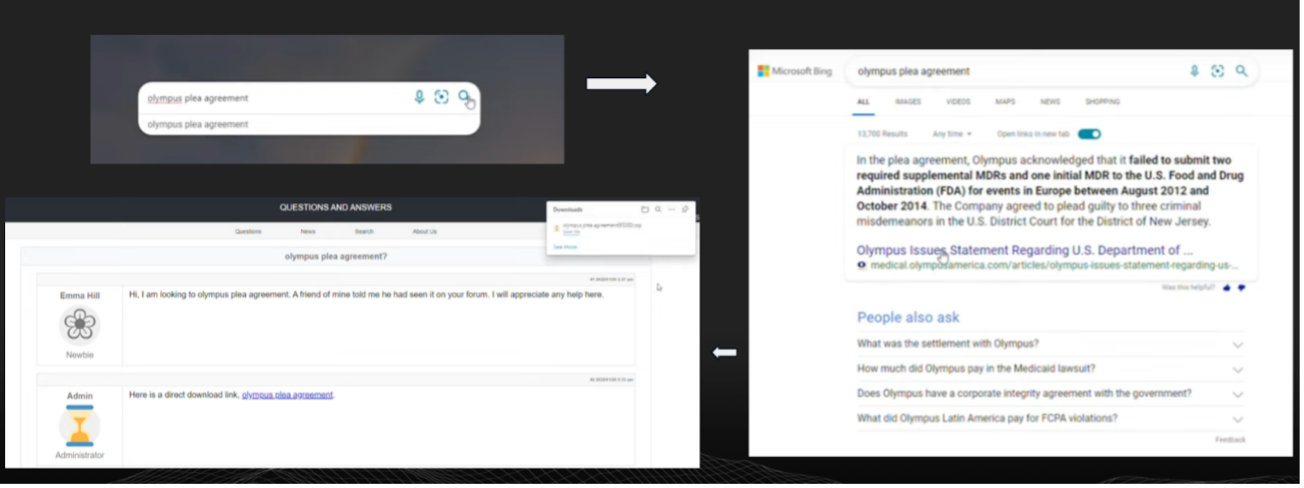Screen dimensions: 1304x488
Task: Select the ALL results tab
Action: pos(863,102)
